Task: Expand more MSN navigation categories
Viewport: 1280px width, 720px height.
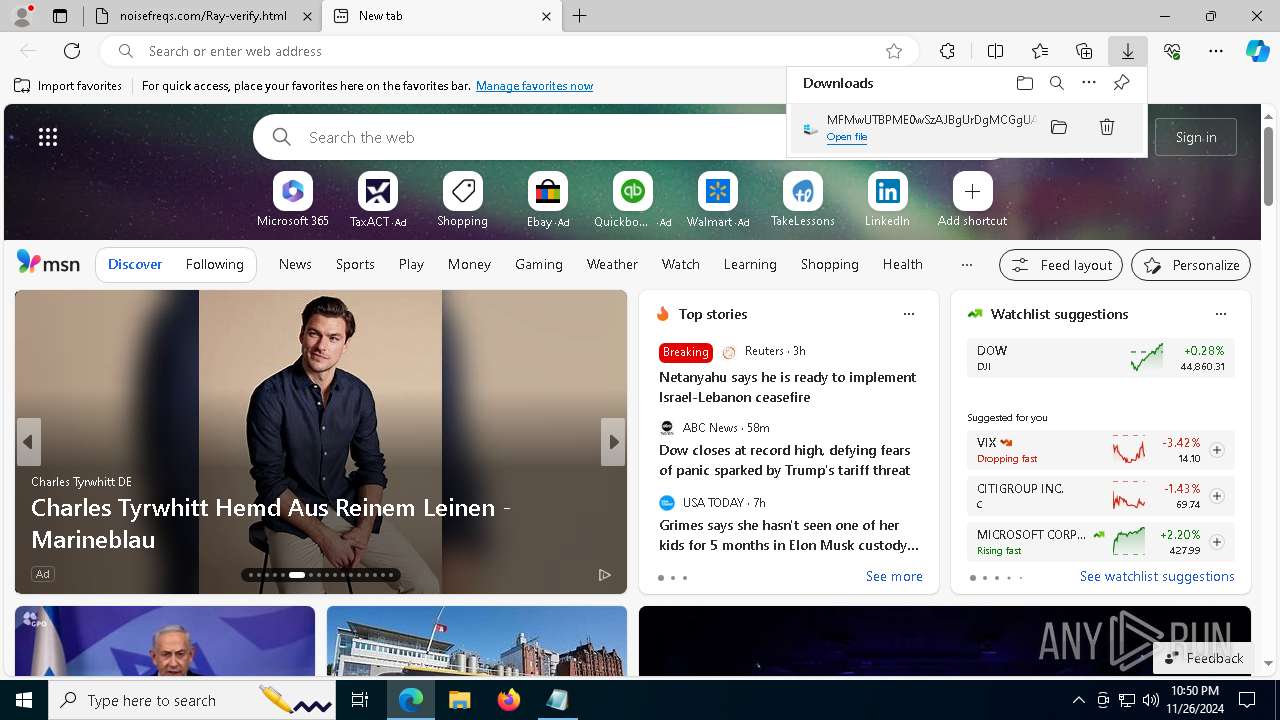Action: pyautogui.click(x=966, y=265)
